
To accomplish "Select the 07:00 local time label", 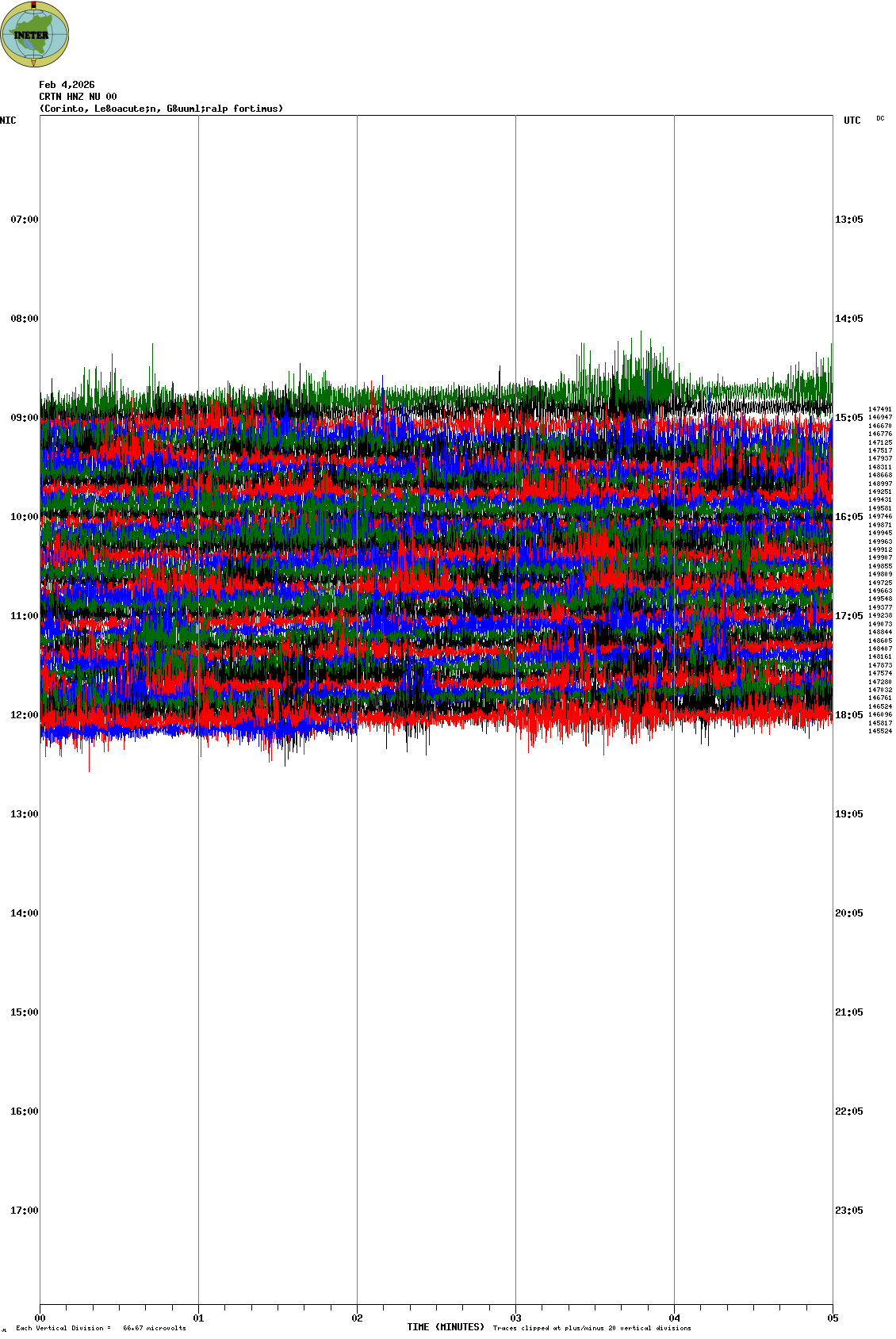I will tap(24, 220).
